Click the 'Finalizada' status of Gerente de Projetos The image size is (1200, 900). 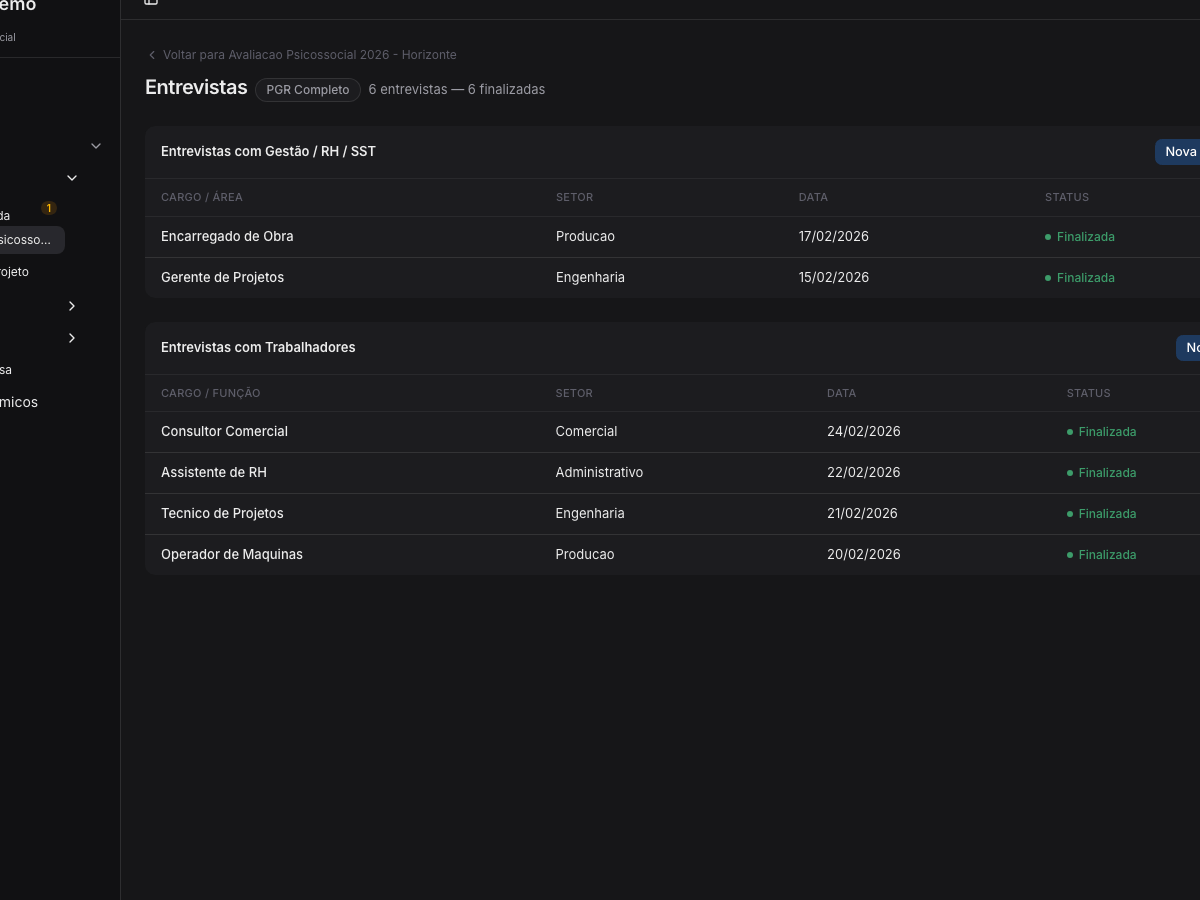[x=1080, y=278]
